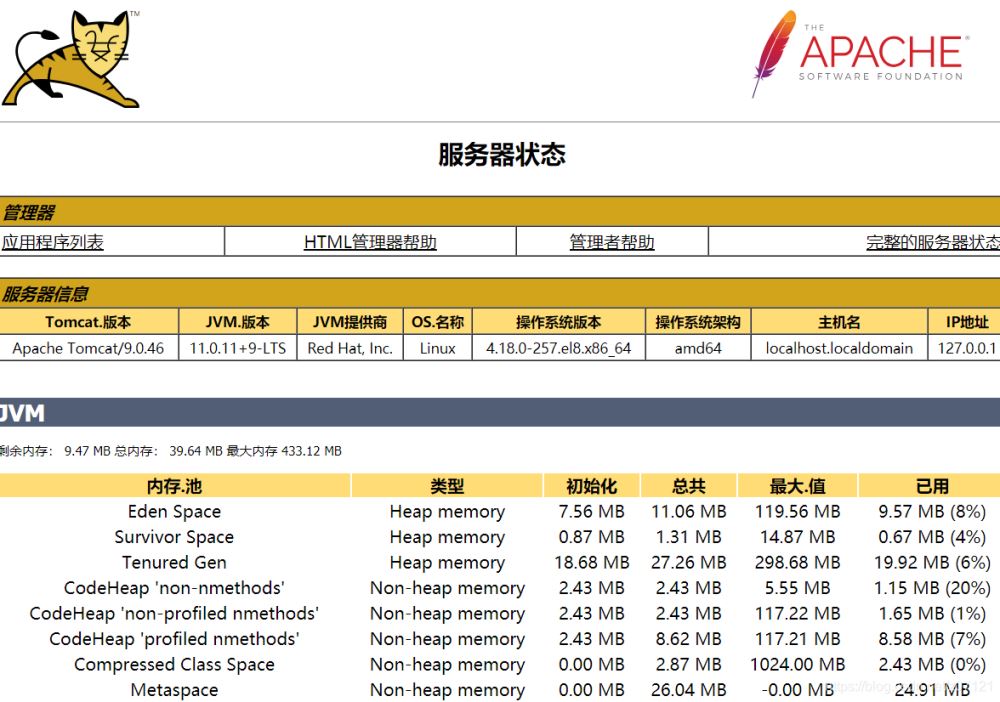The height and width of the screenshot is (702, 1000).
Task: Click the OS.名称 column header
Action: coord(438,322)
